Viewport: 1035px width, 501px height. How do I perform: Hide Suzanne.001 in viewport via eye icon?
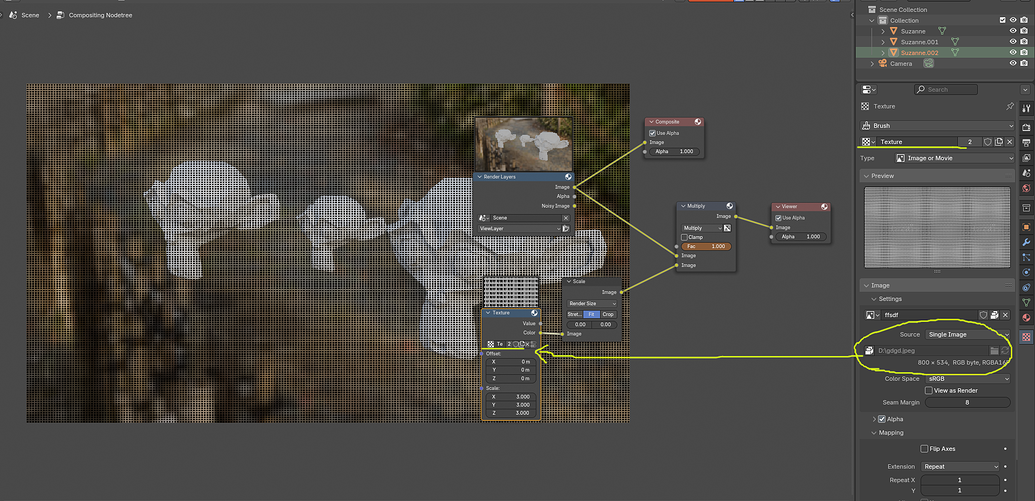click(1013, 42)
